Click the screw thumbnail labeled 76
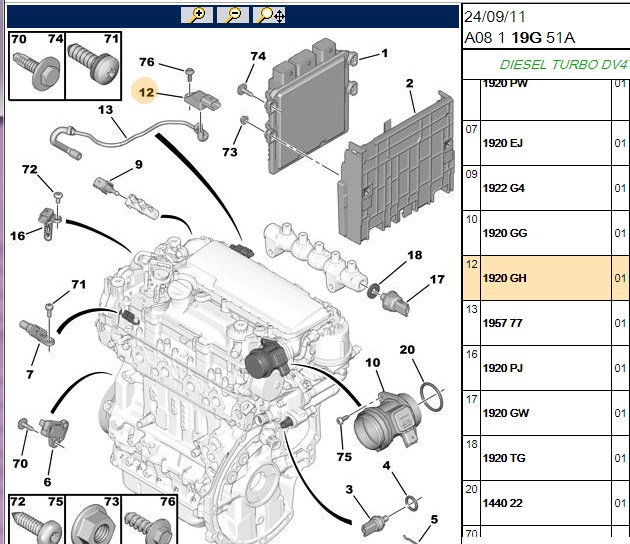The width and height of the screenshot is (630, 544). tap(149, 519)
